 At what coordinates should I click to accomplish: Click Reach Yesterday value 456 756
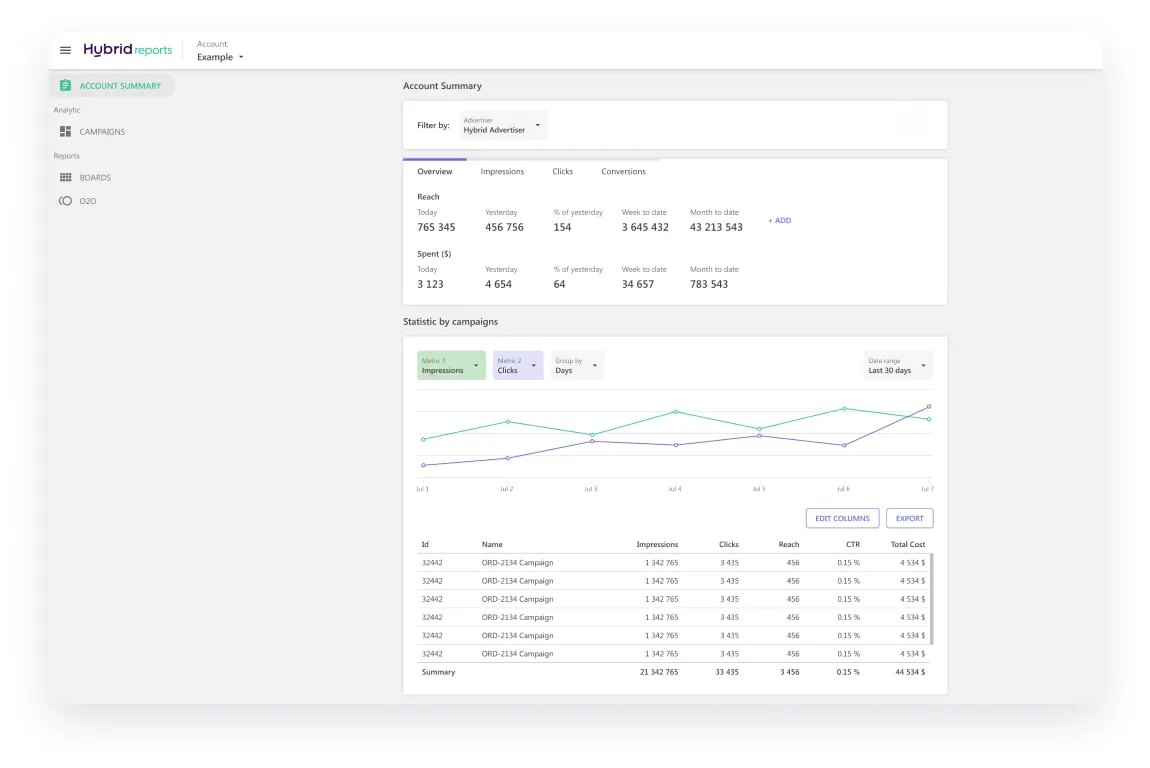coord(505,227)
